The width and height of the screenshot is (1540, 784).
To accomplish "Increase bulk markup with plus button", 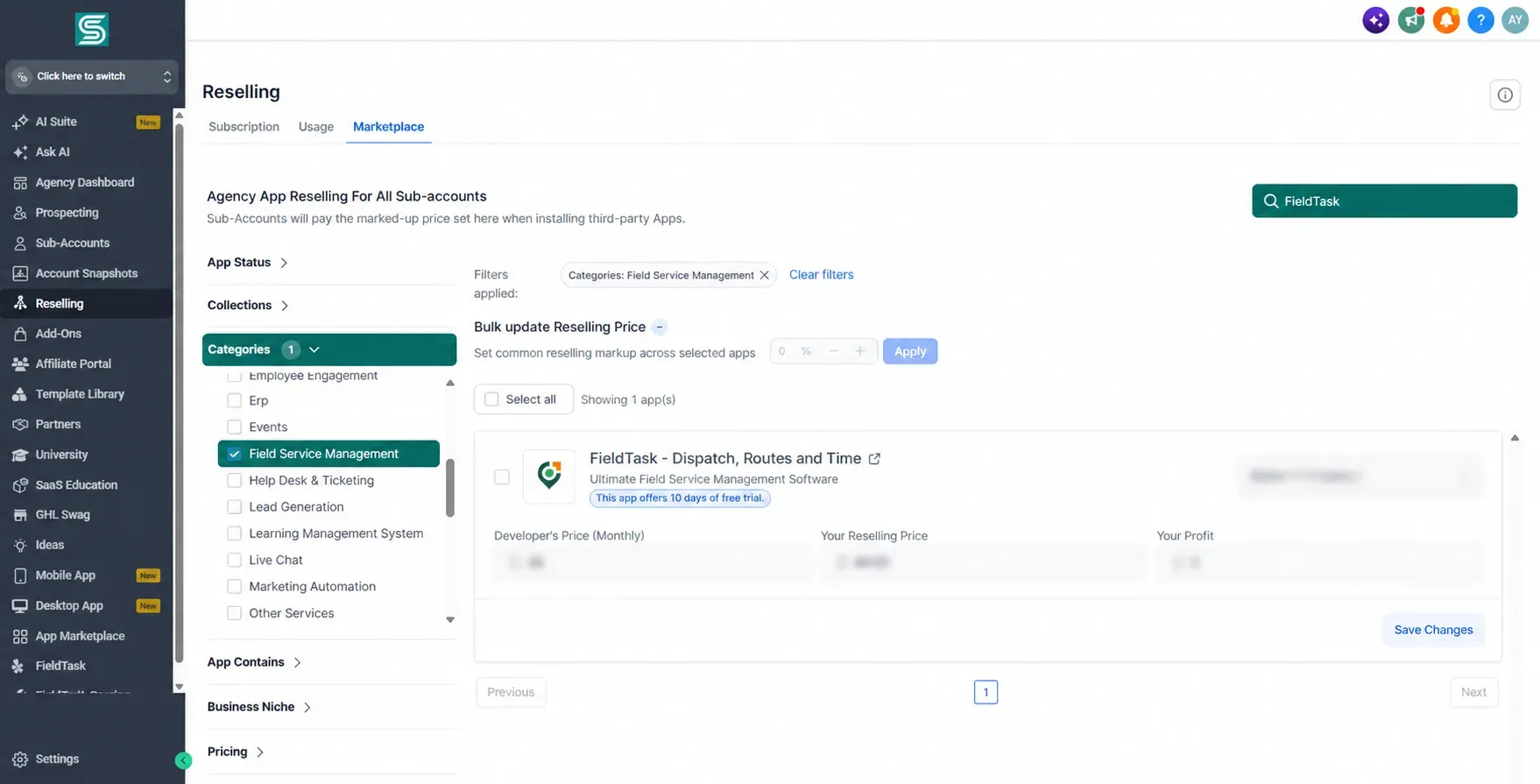I will (860, 351).
